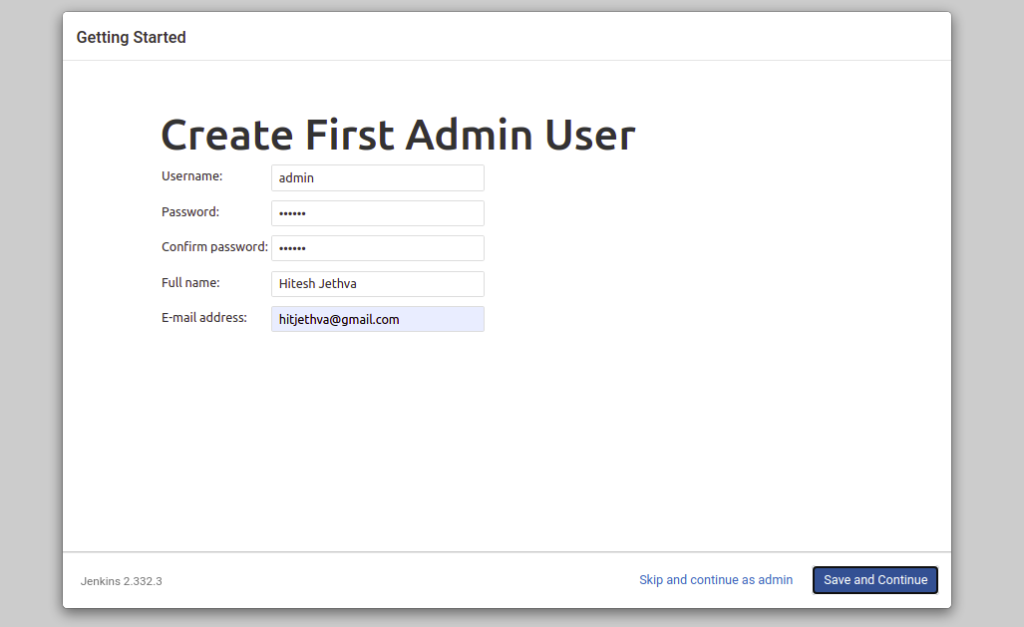Viewport: 1024px width, 627px height.
Task: Click the Confirm password: label
Action: 214,247
